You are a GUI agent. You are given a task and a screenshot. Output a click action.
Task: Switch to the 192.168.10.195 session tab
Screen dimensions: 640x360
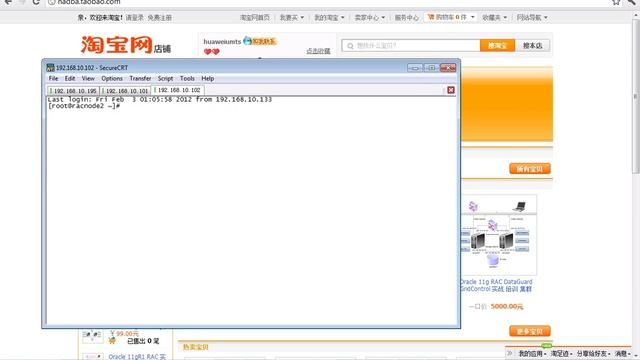73,91
